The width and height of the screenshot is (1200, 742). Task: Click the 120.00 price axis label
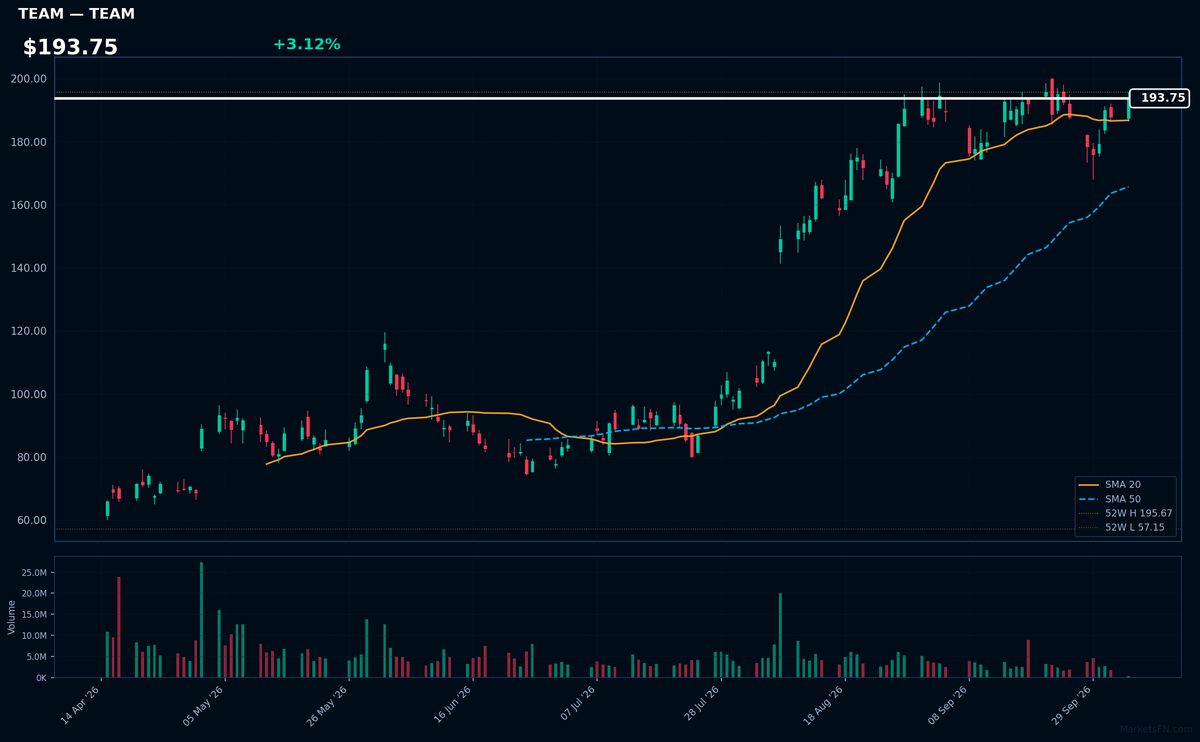pyautogui.click(x=28, y=331)
